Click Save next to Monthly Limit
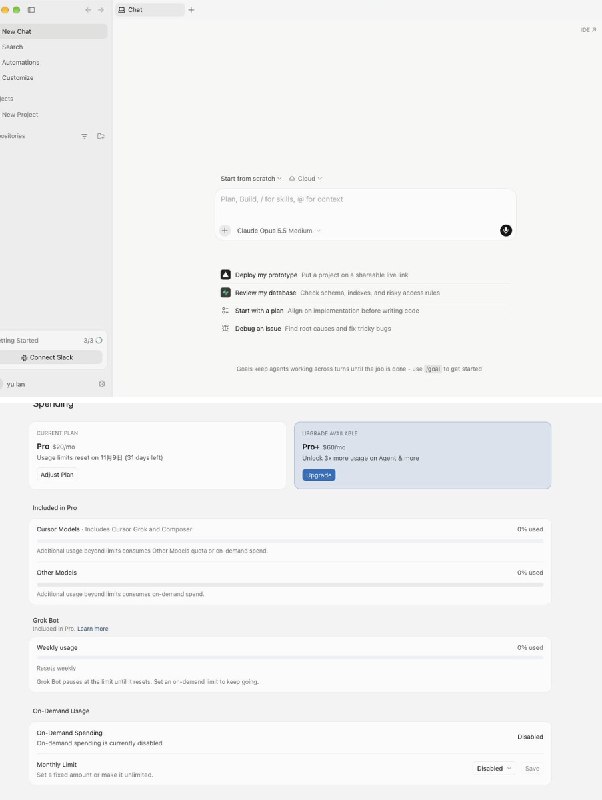602x800 pixels. (532, 768)
